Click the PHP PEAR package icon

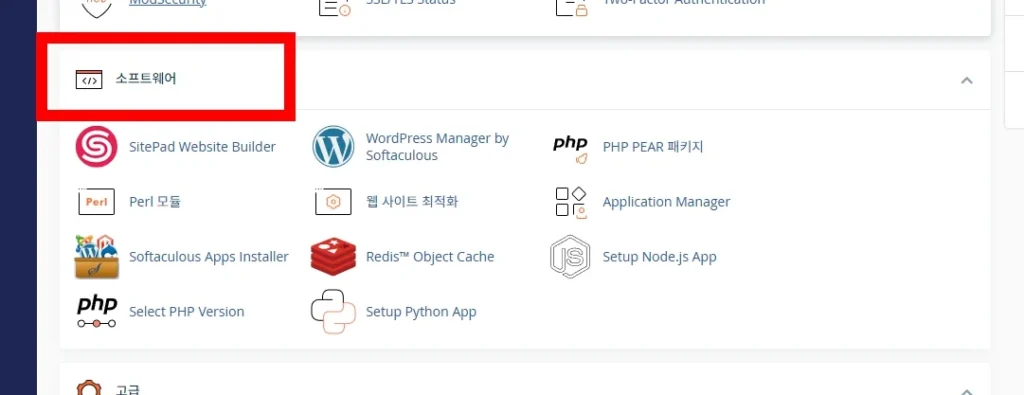(x=570, y=150)
